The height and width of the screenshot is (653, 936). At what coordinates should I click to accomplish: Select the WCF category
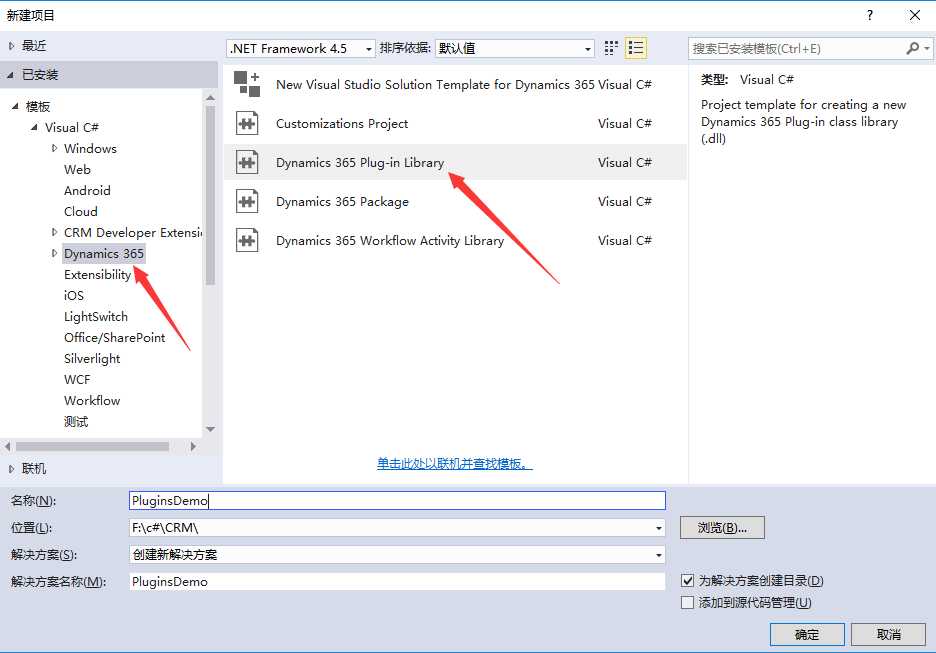point(77,380)
